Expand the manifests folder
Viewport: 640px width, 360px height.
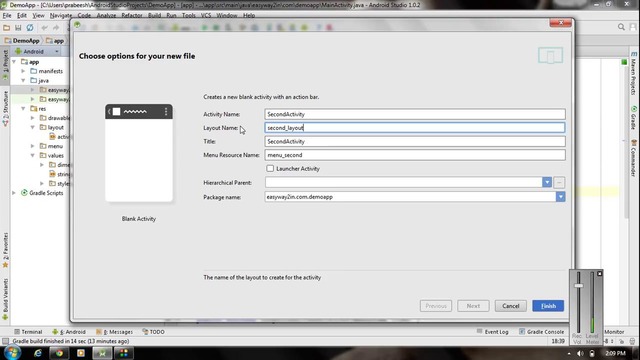pyautogui.click(x=23, y=71)
